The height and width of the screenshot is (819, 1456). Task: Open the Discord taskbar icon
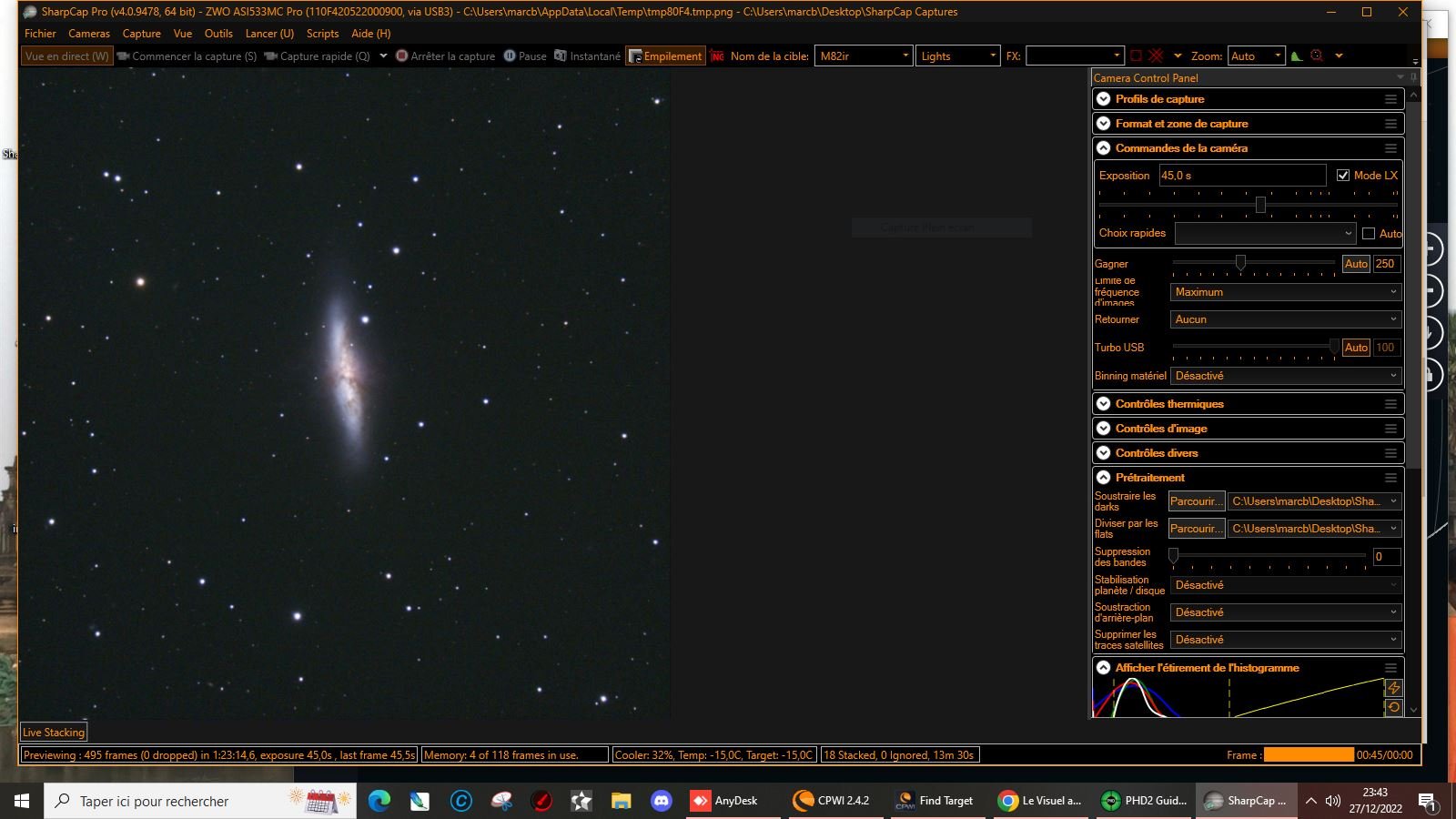pyautogui.click(x=662, y=801)
